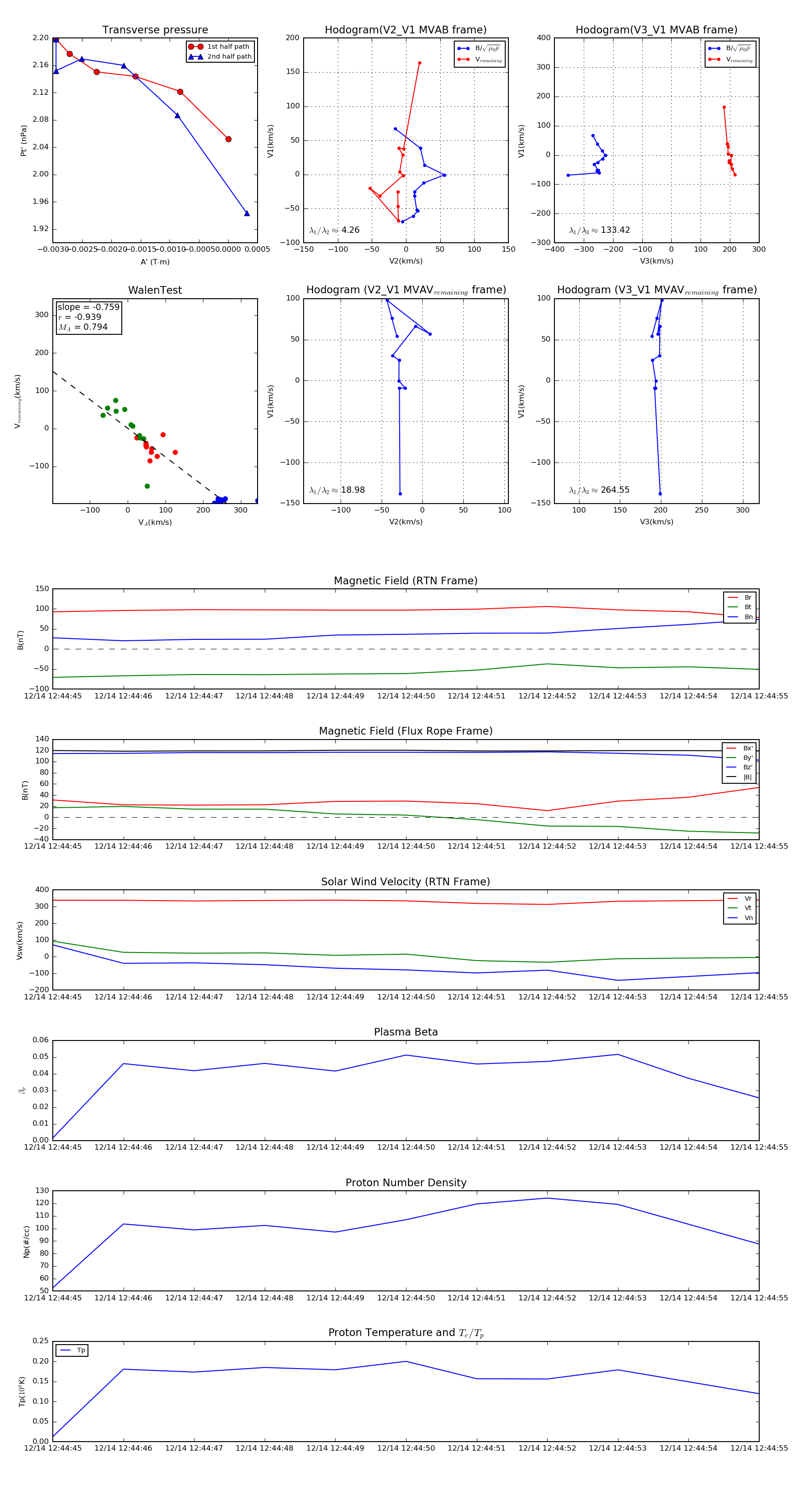Click 'Vsw(km/s)' axis label
The image size is (812, 1489).
[20, 940]
